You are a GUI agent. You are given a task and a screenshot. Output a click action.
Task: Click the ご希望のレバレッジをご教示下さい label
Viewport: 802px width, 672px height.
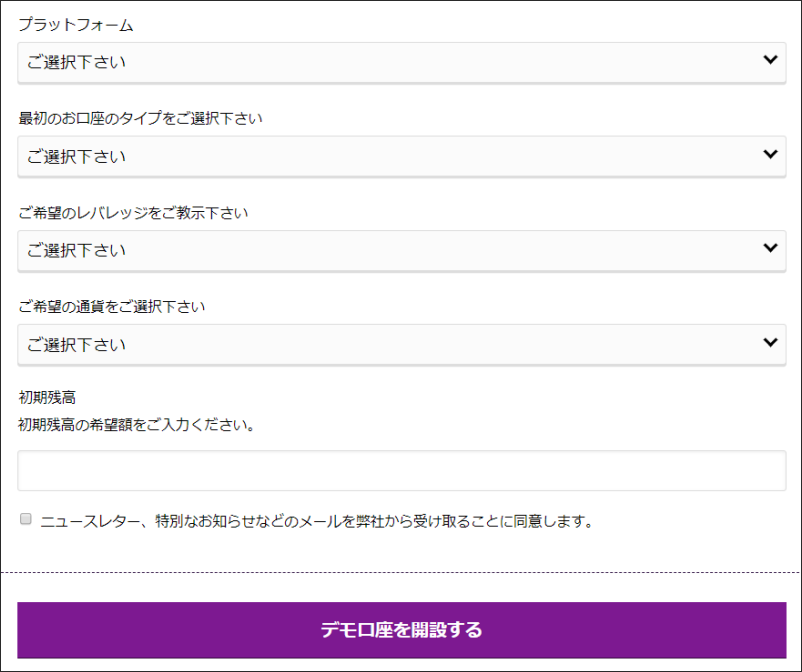(133, 213)
